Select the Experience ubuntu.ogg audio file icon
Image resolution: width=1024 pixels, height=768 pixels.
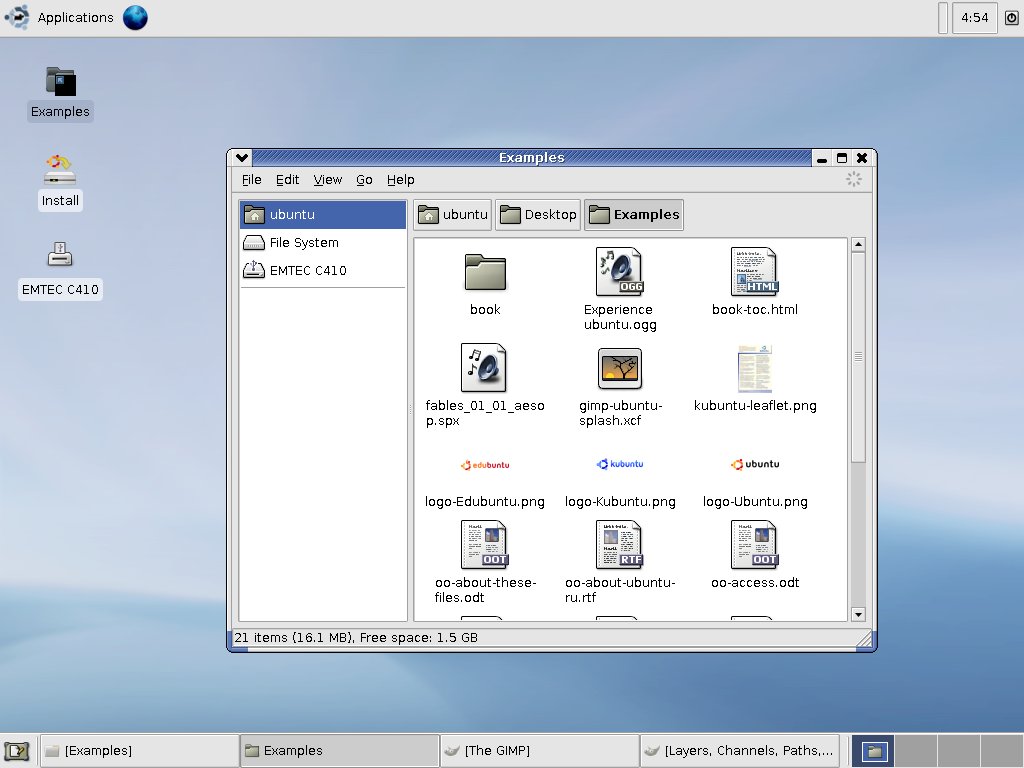click(620, 272)
